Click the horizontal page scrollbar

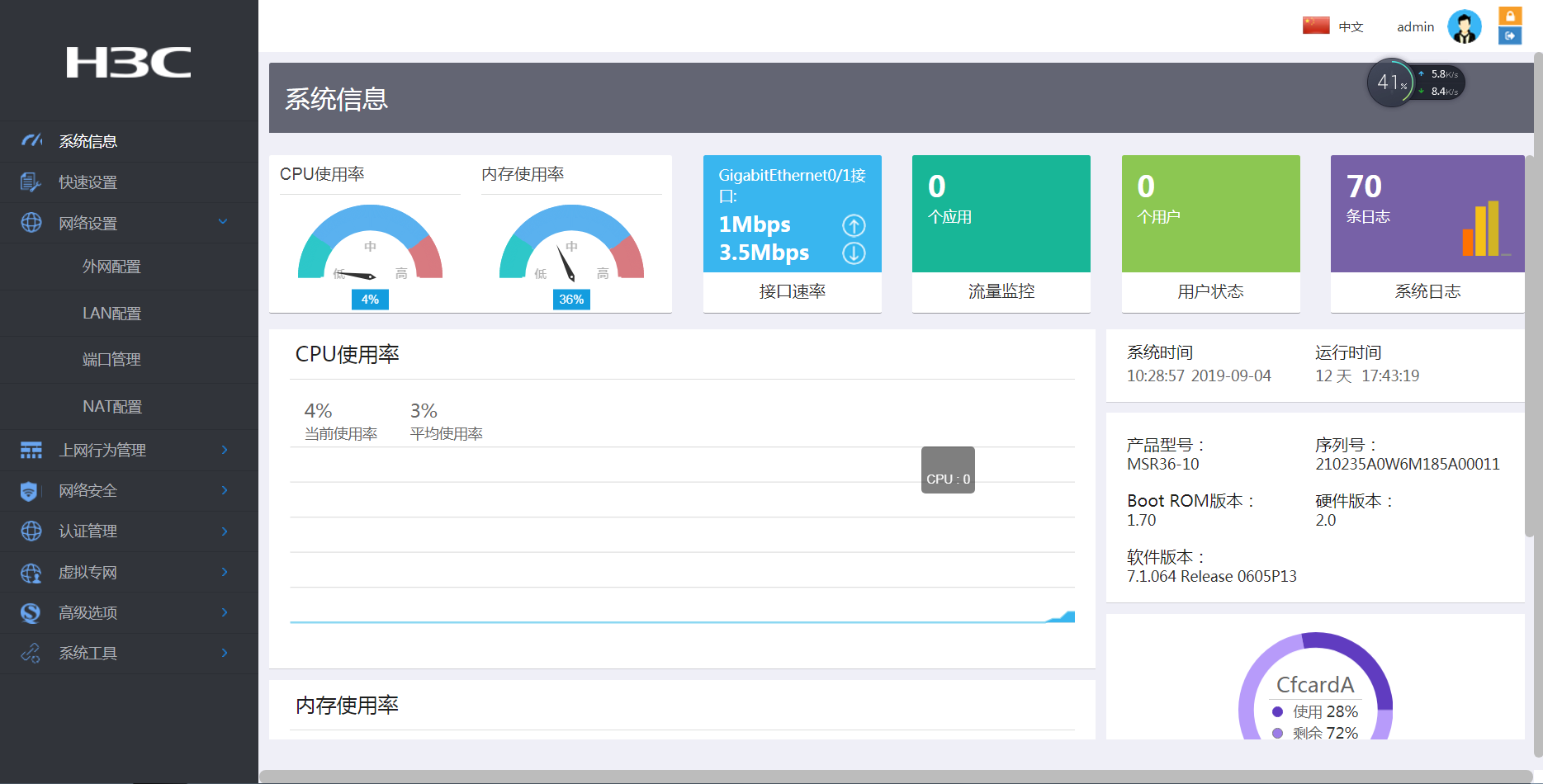(x=896, y=777)
